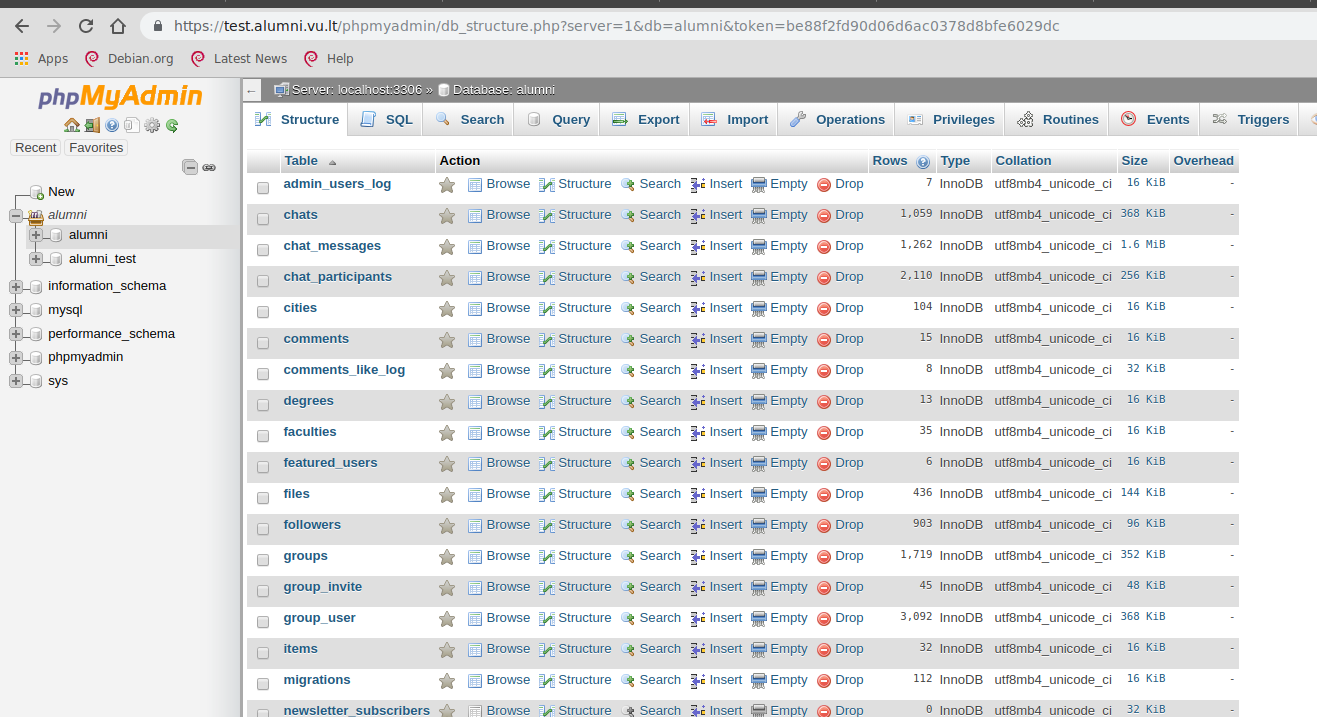Expand the performance_schema tree node
This screenshot has width=1317, height=717.
click(15, 334)
